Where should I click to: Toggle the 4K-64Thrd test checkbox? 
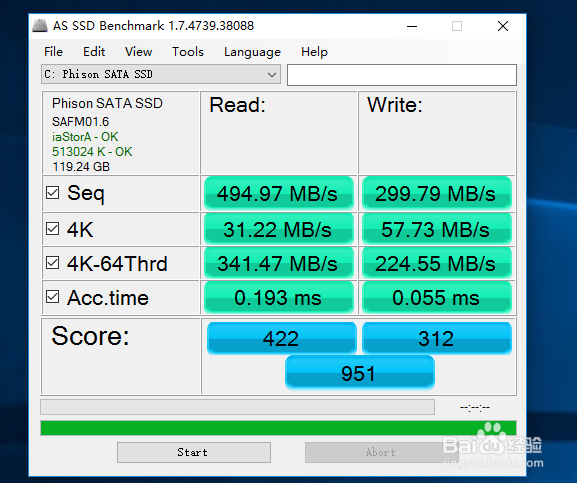(x=53, y=263)
